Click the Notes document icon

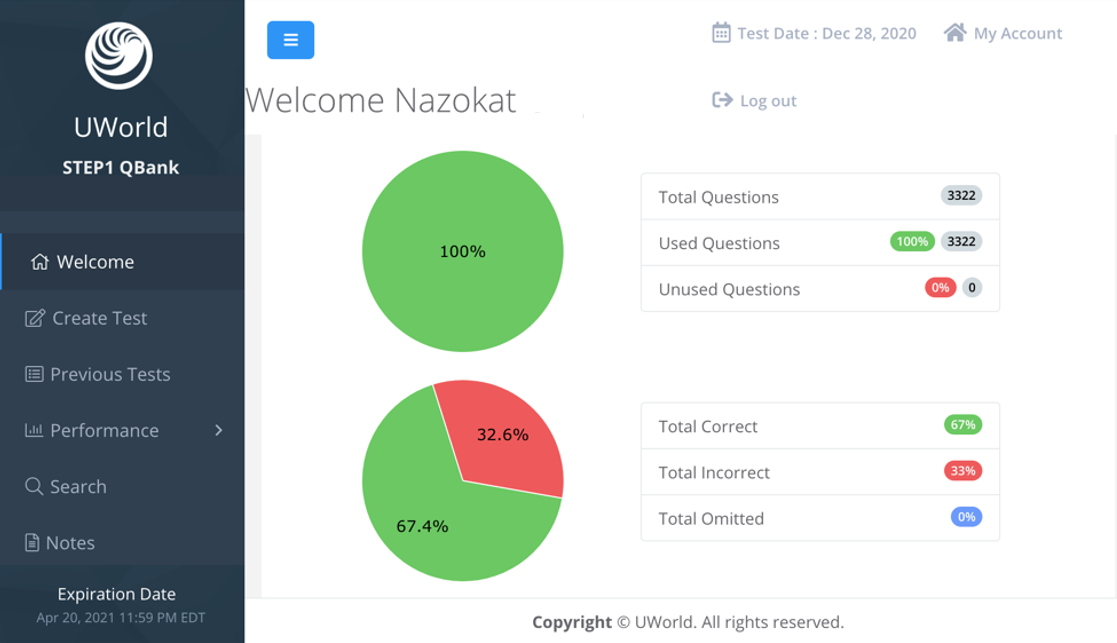[x=32, y=543]
